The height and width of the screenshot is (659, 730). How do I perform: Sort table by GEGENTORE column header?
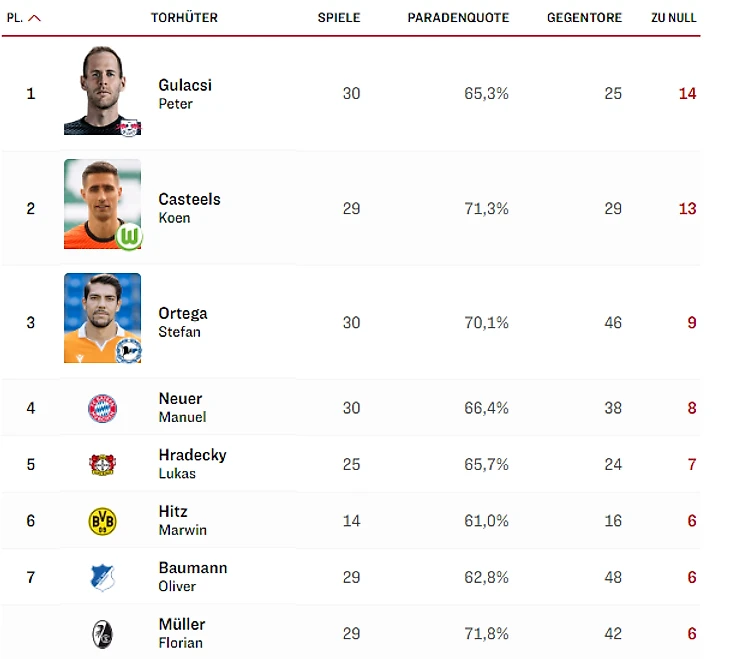point(584,18)
